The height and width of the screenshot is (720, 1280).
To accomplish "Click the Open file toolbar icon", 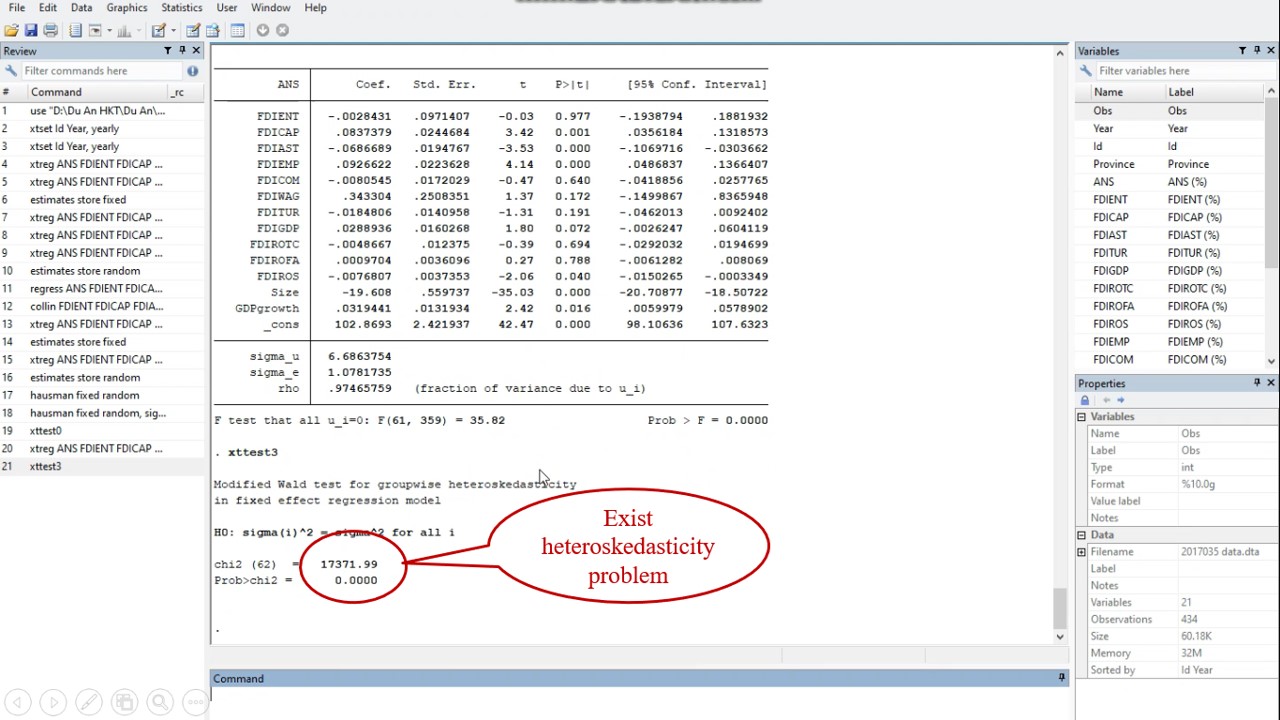I will tap(11, 31).
